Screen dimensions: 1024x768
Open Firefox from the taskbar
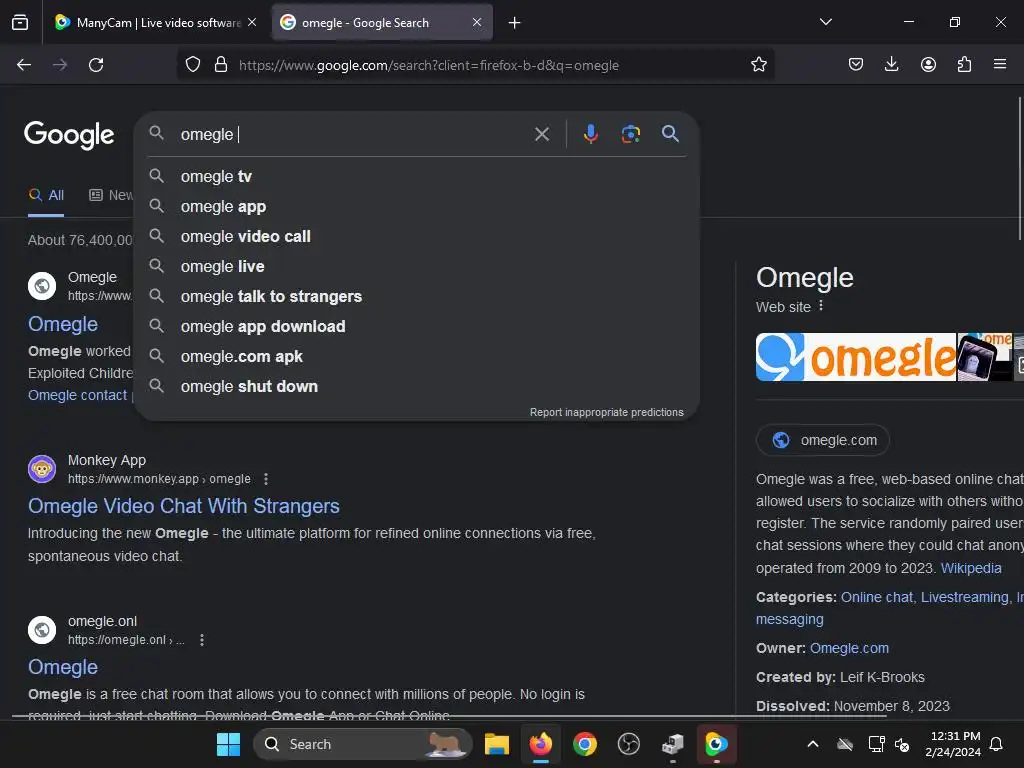coord(541,744)
